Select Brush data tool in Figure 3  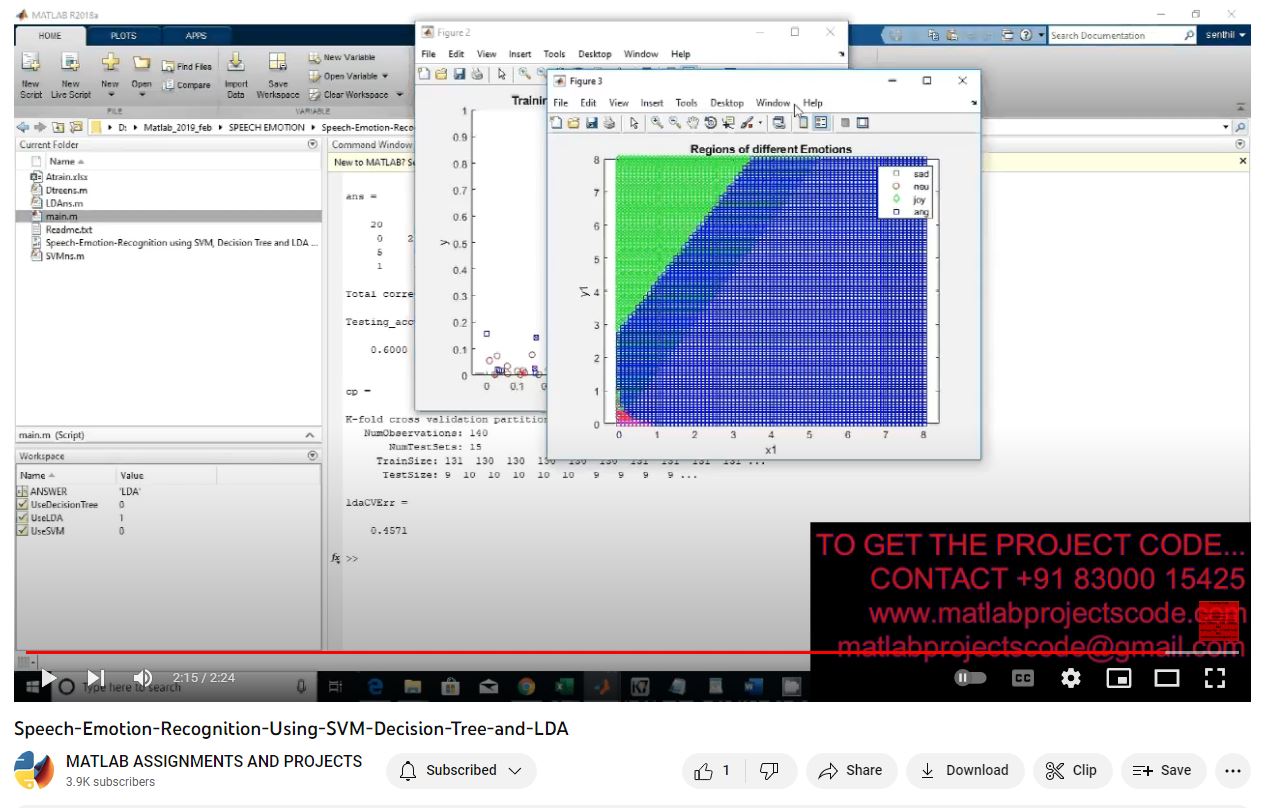pyautogui.click(x=747, y=123)
